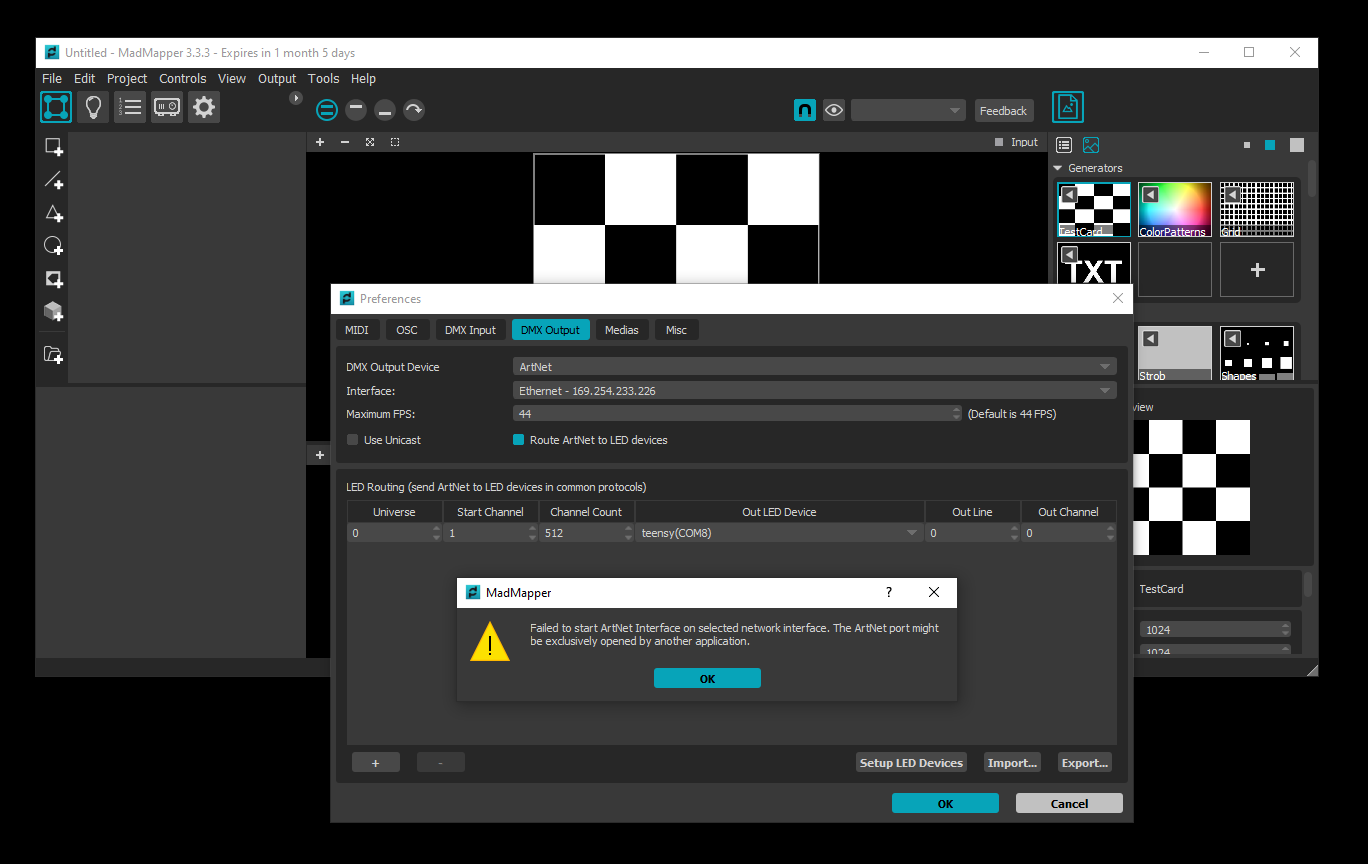Click the Setup LED Devices button
The width and height of the screenshot is (1368, 864).
[912, 763]
